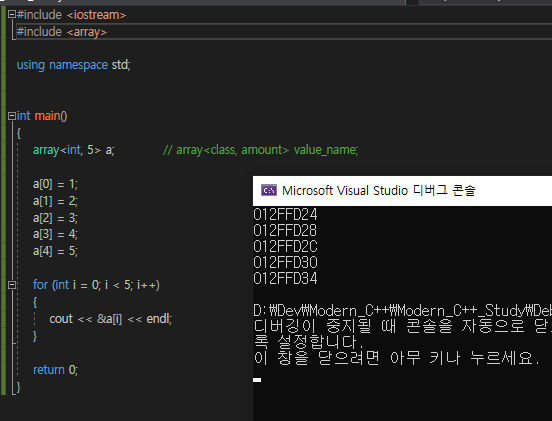Screen dimensions: 552x421
Task: Click the '#include <iostream>' code line
Action: 71,15
